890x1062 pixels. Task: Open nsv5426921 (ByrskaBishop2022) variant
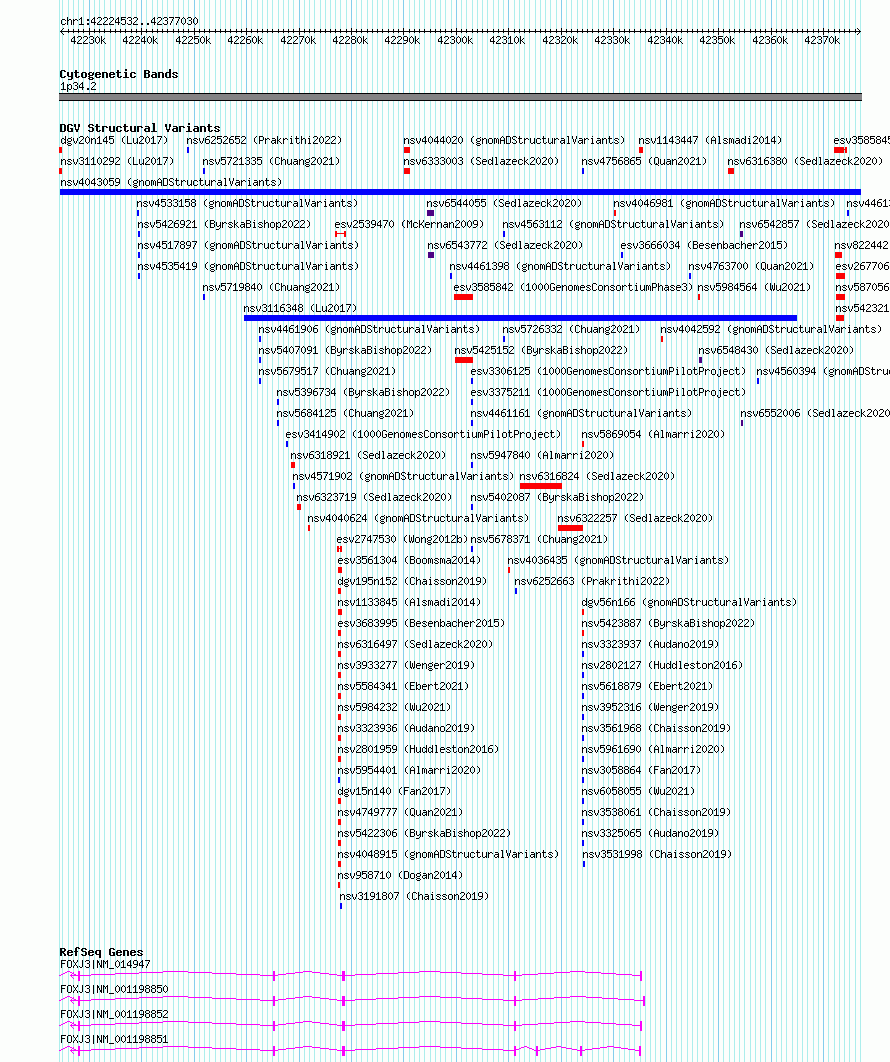pos(224,224)
